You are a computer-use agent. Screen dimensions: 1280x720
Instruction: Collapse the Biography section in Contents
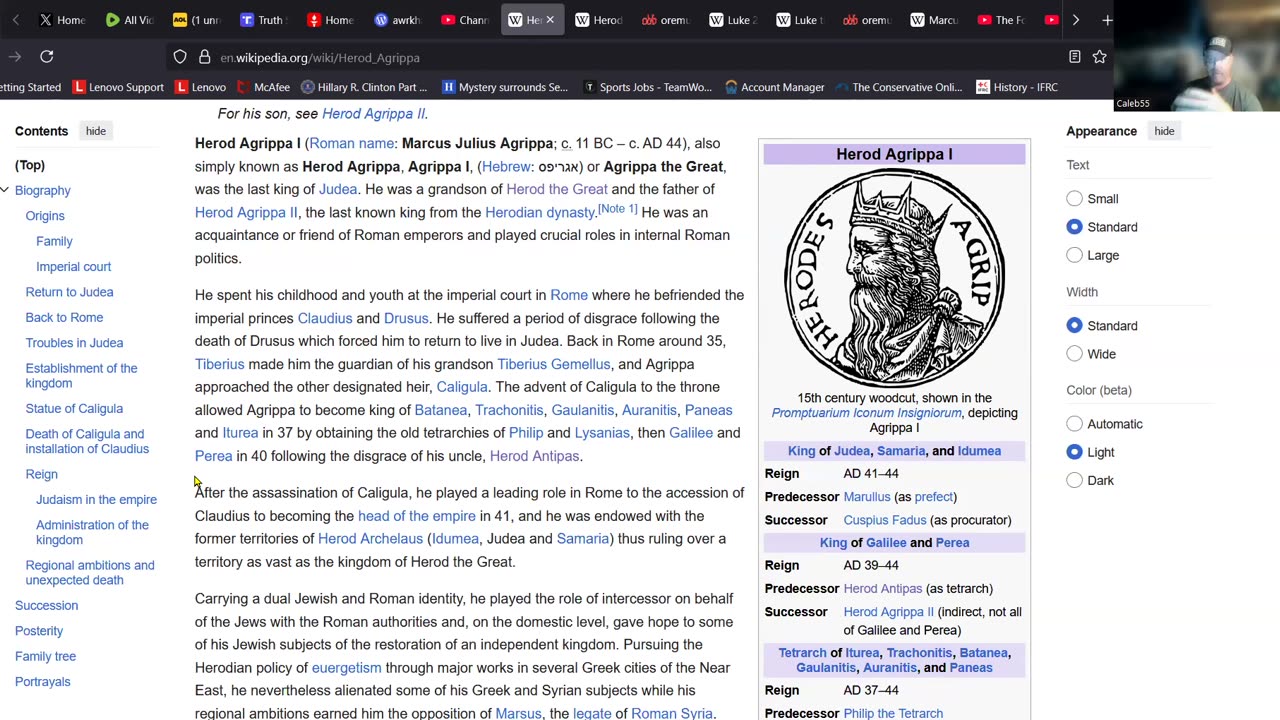click(5, 190)
